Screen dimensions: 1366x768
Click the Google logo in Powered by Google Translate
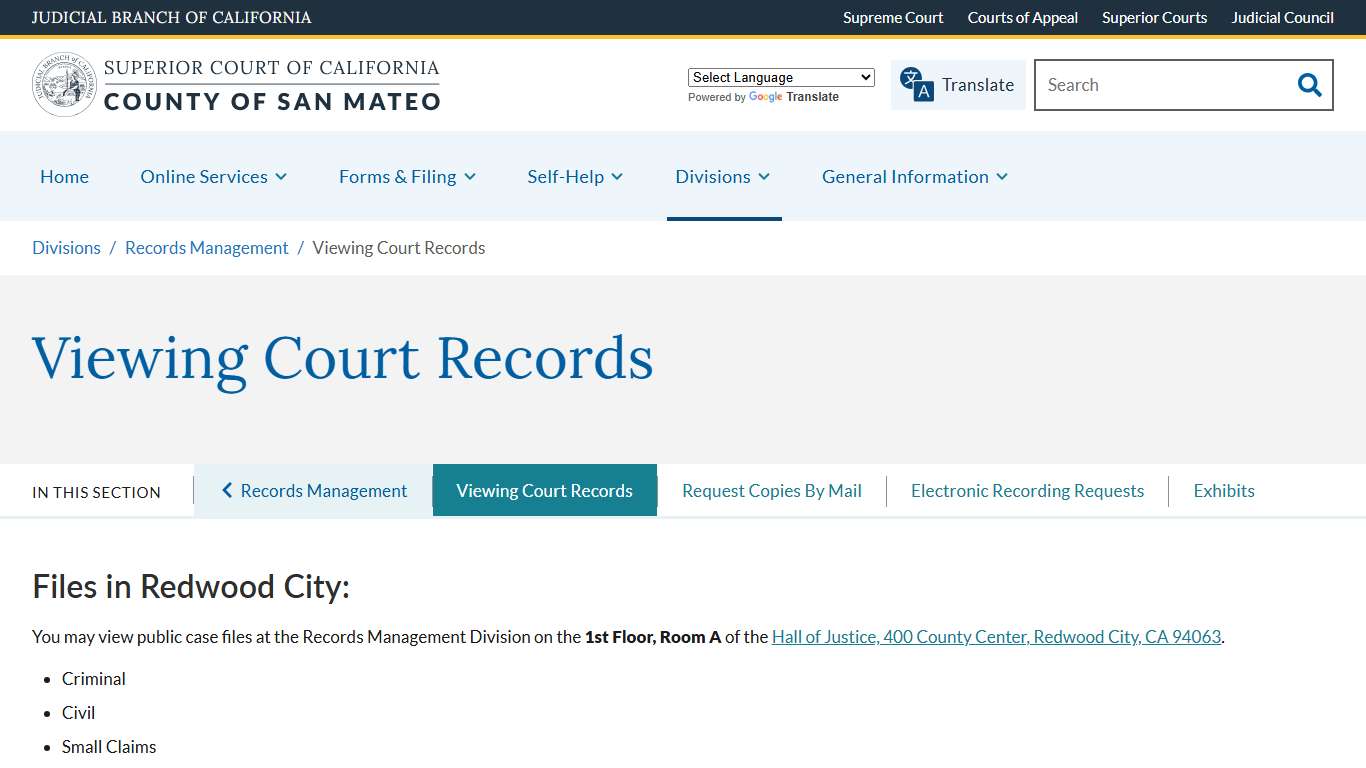click(765, 97)
